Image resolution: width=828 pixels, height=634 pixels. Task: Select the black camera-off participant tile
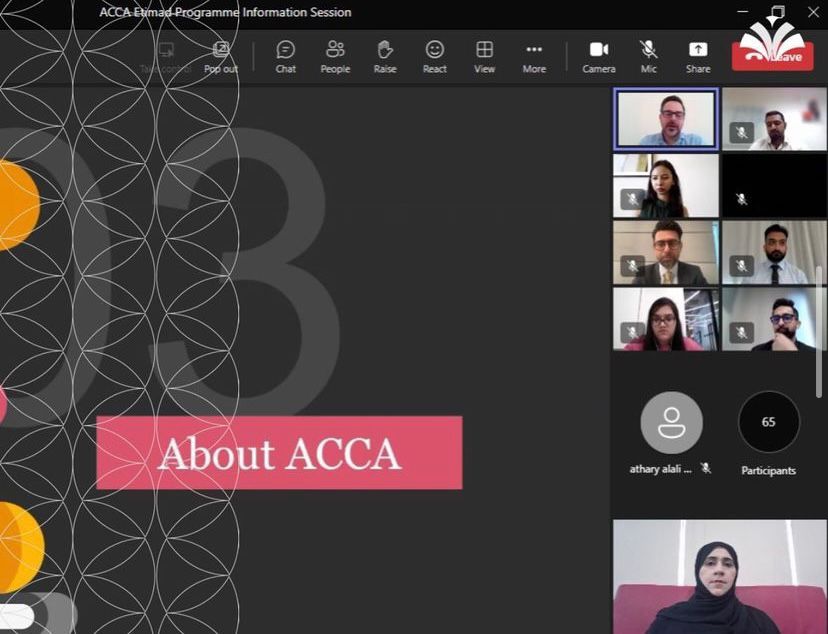(774, 186)
